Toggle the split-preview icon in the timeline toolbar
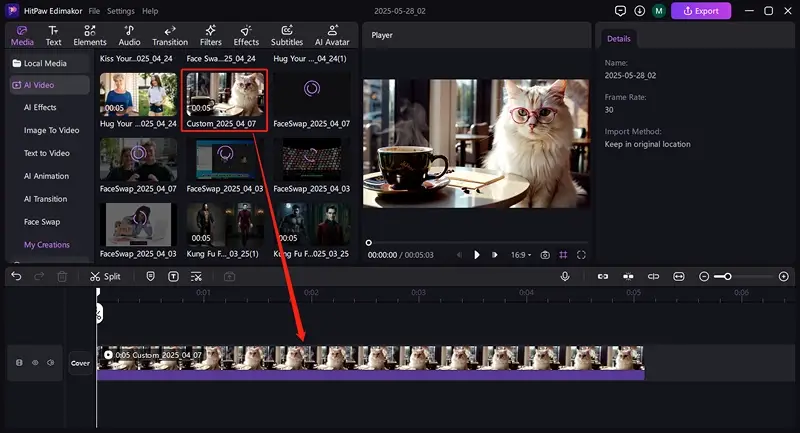The width and height of the screenshot is (800, 433). [x=654, y=276]
